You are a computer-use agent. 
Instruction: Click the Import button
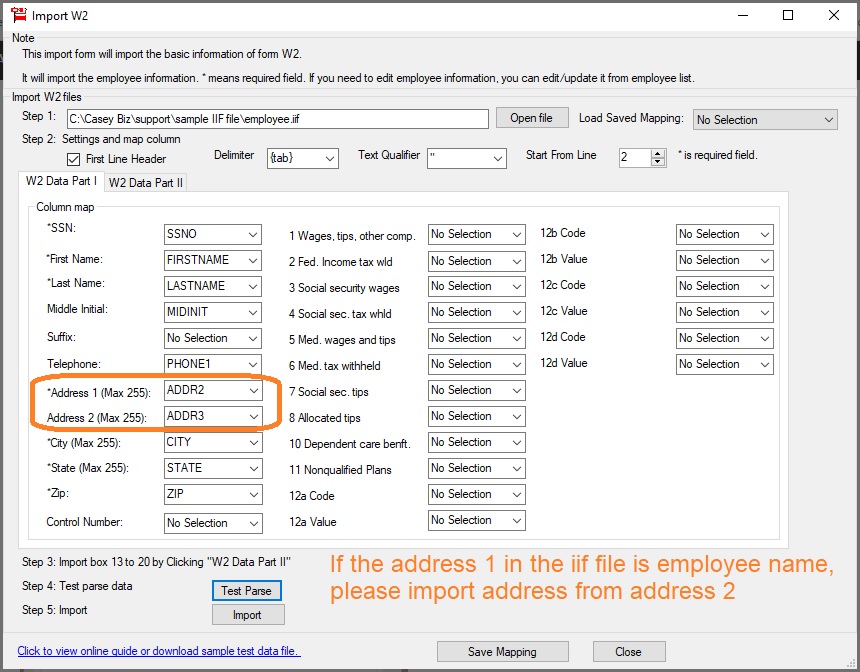coord(247,615)
